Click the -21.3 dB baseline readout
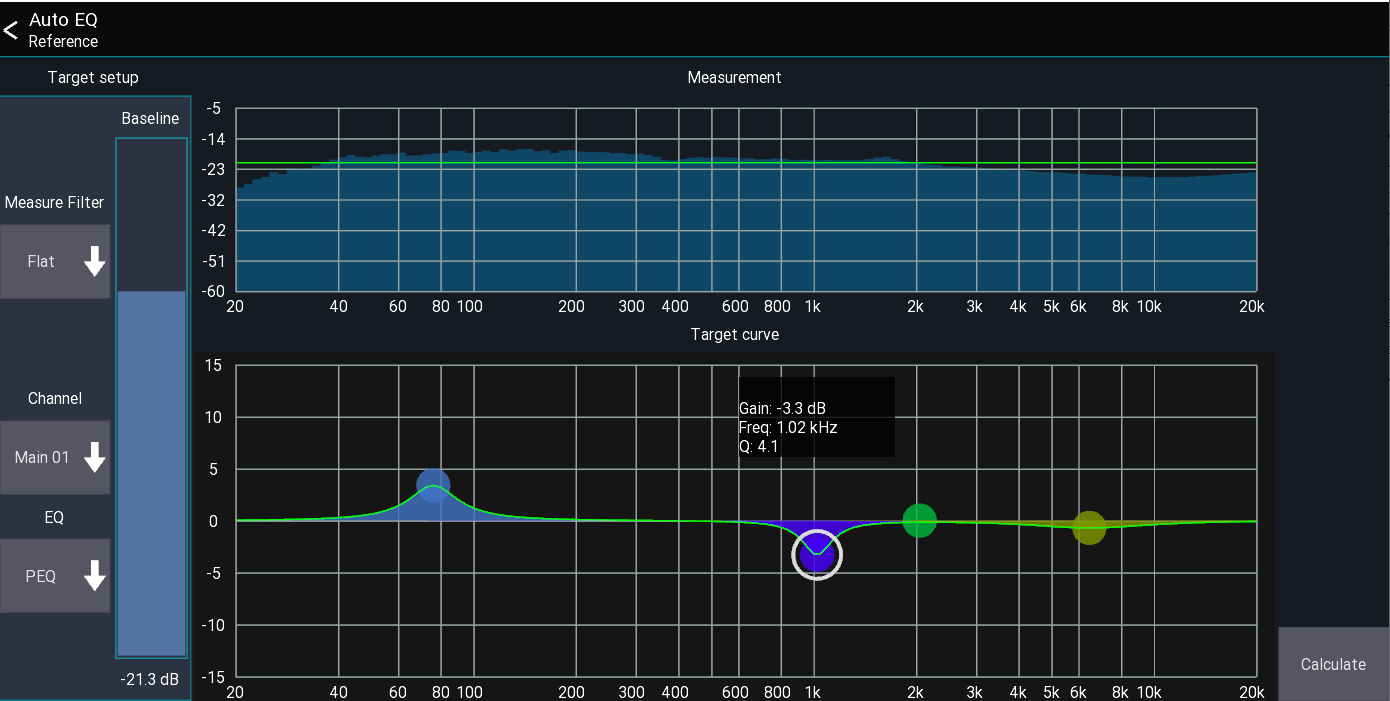The width and height of the screenshot is (1390, 701). tap(151, 679)
